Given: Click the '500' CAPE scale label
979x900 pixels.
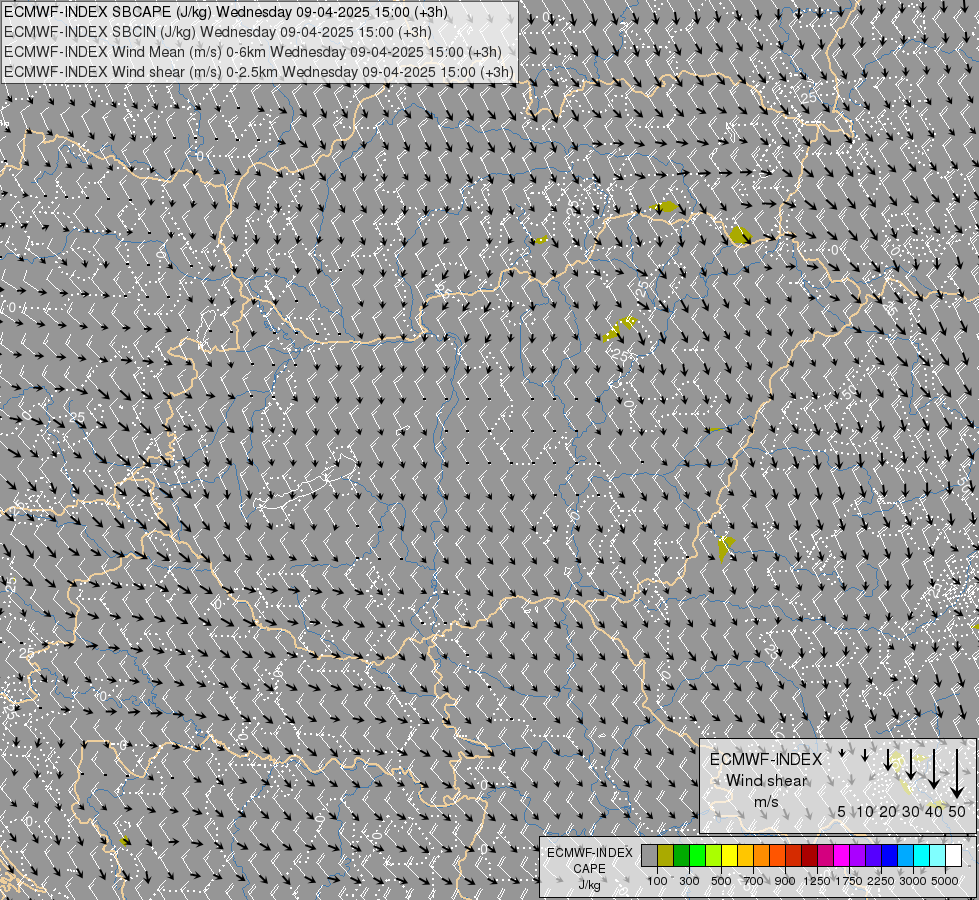Looking at the screenshot, I should click(721, 881).
